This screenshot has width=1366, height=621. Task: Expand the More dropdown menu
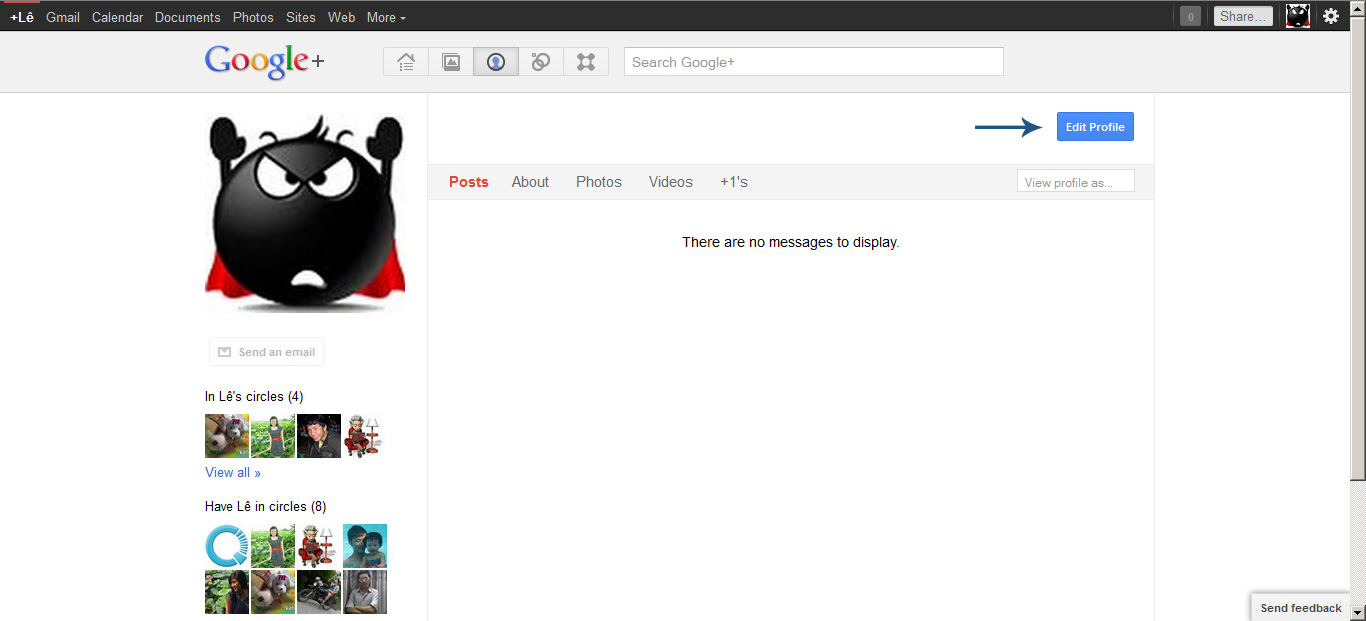pyautogui.click(x=386, y=17)
